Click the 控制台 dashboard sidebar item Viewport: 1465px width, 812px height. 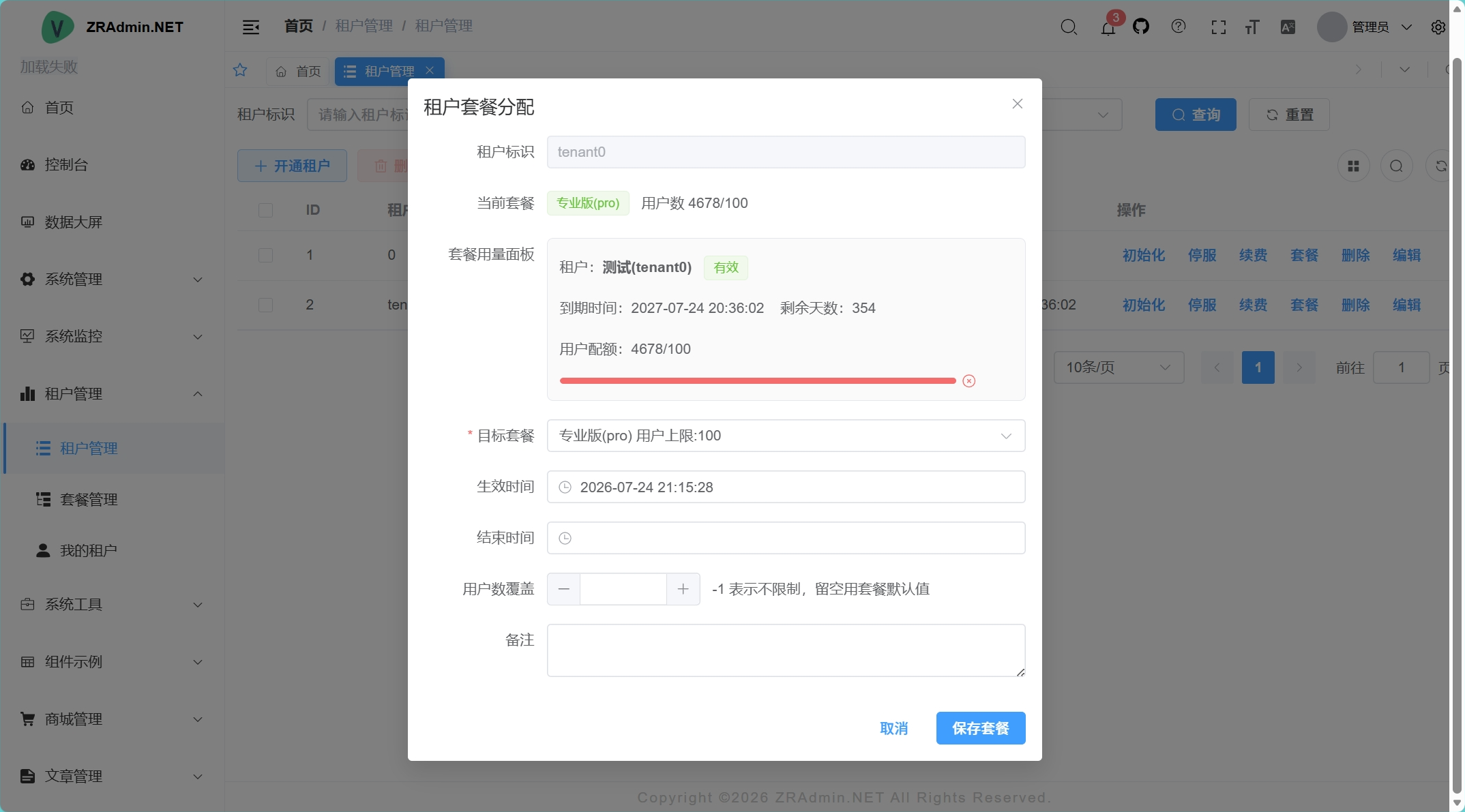[113, 165]
